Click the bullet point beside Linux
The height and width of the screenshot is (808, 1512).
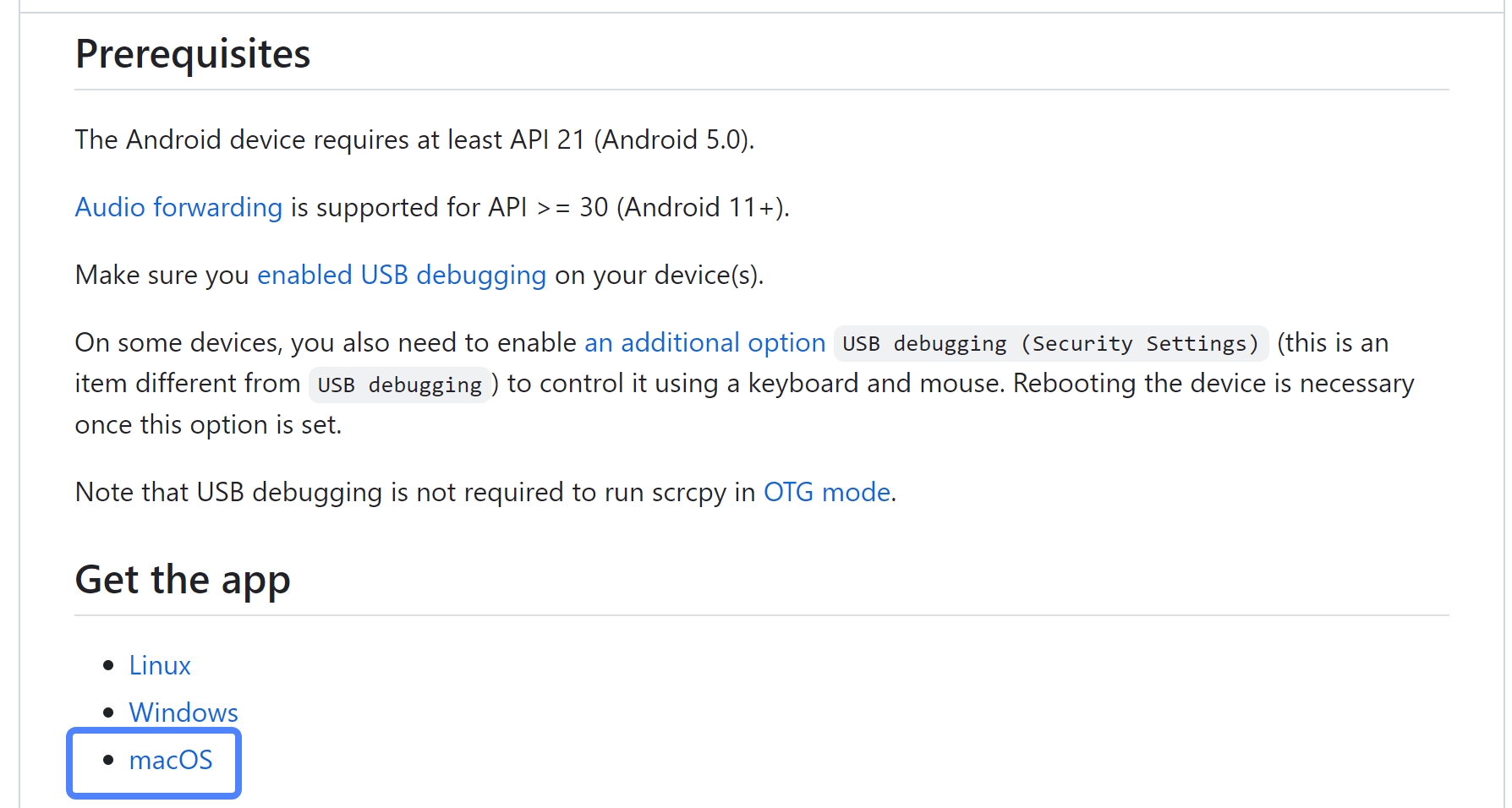pyautogui.click(x=108, y=665)
